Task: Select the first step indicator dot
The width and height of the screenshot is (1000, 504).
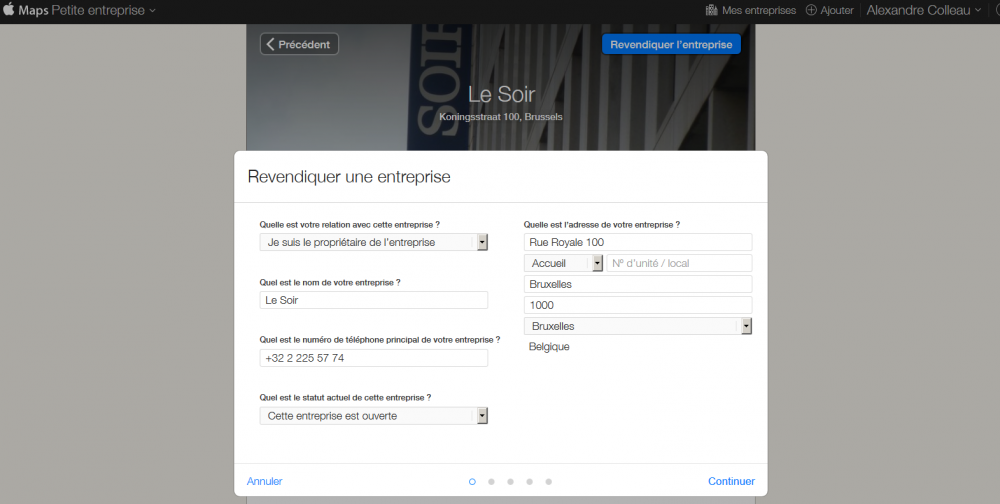Action: (x=472, y=482)
